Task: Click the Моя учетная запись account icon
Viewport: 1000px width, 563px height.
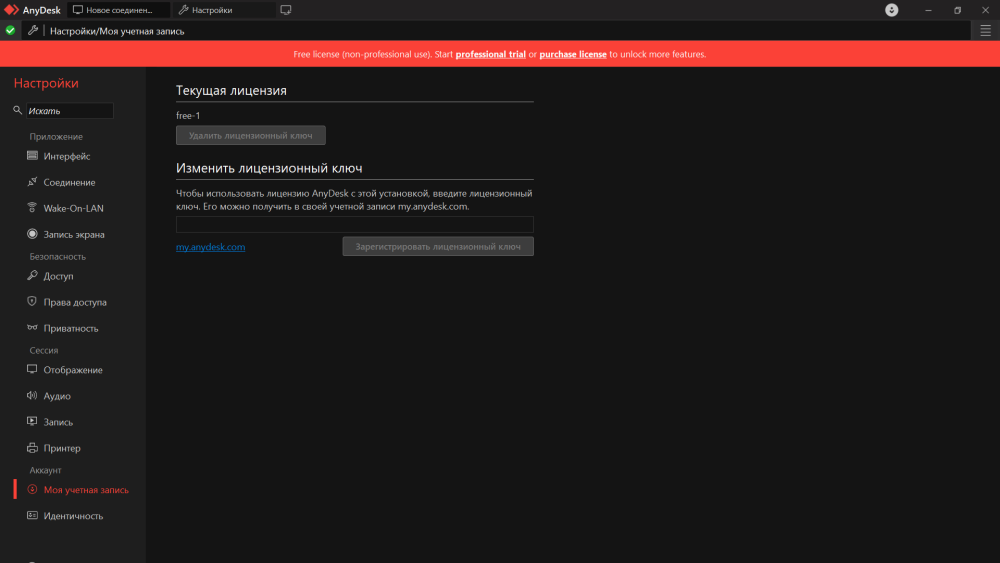Action: (x=32, y=489)
